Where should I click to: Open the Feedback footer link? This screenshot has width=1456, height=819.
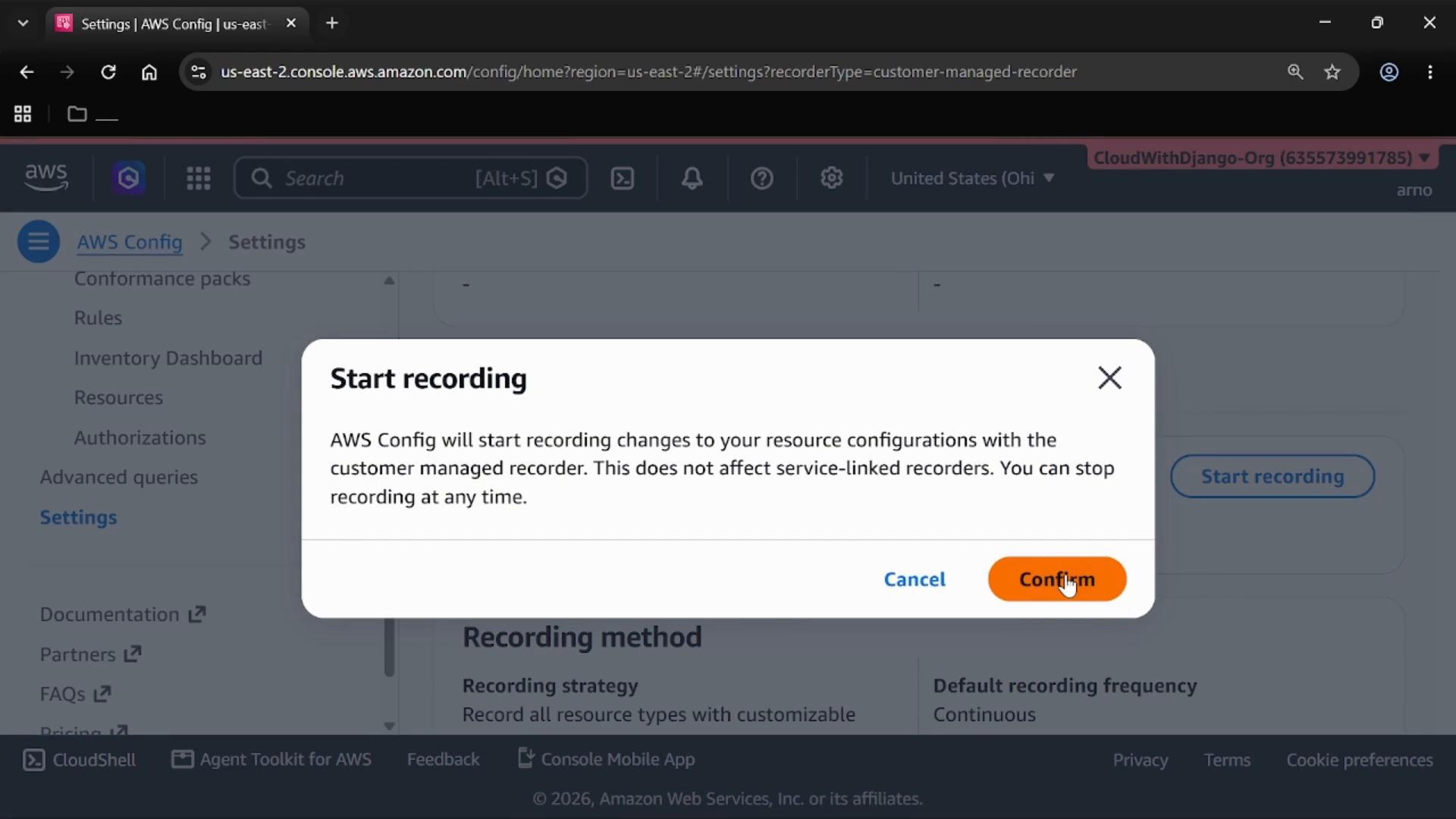pyautogui.click(x=444, y=759)
